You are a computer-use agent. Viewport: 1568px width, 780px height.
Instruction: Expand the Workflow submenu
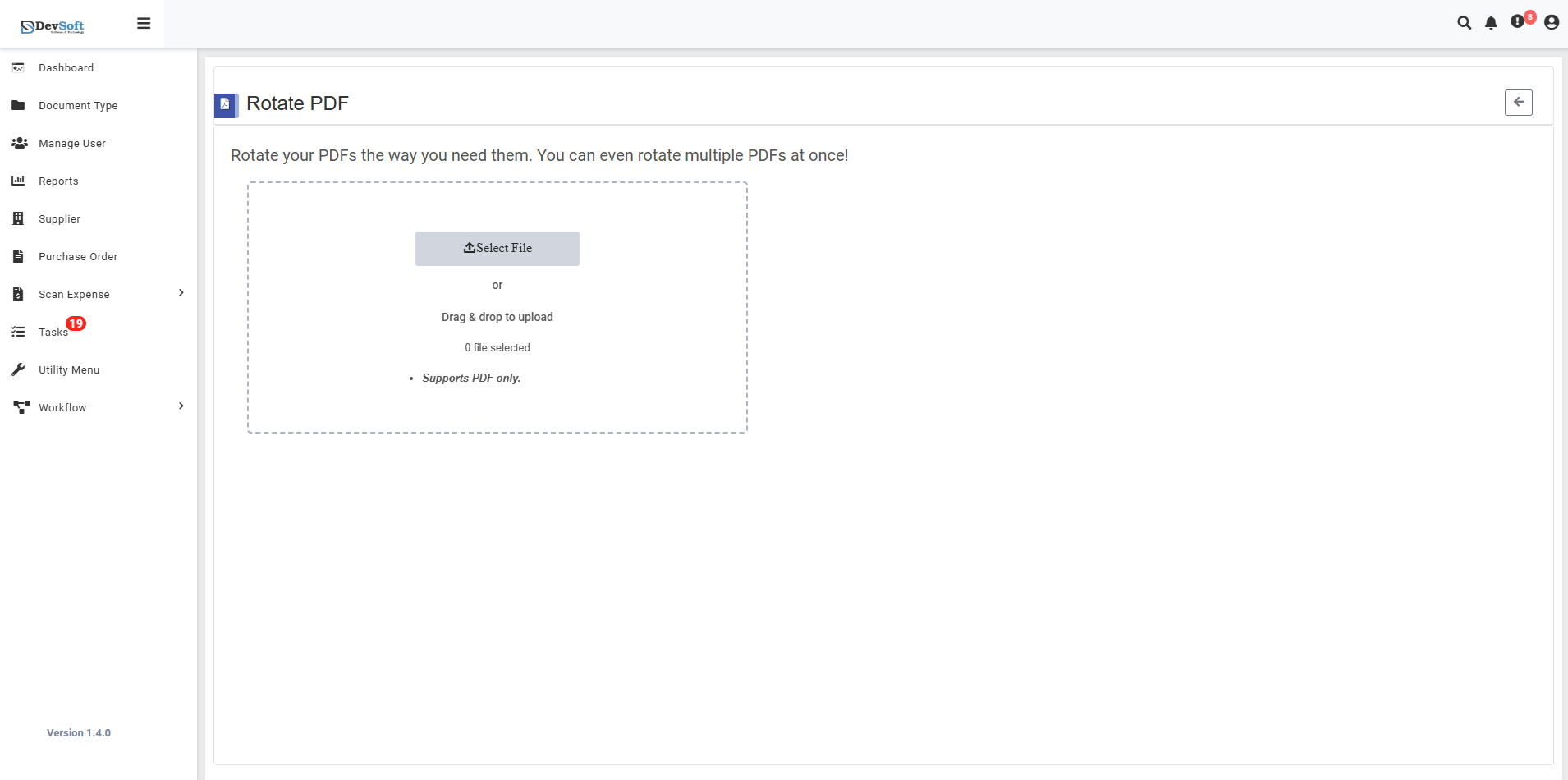(180, 406)
